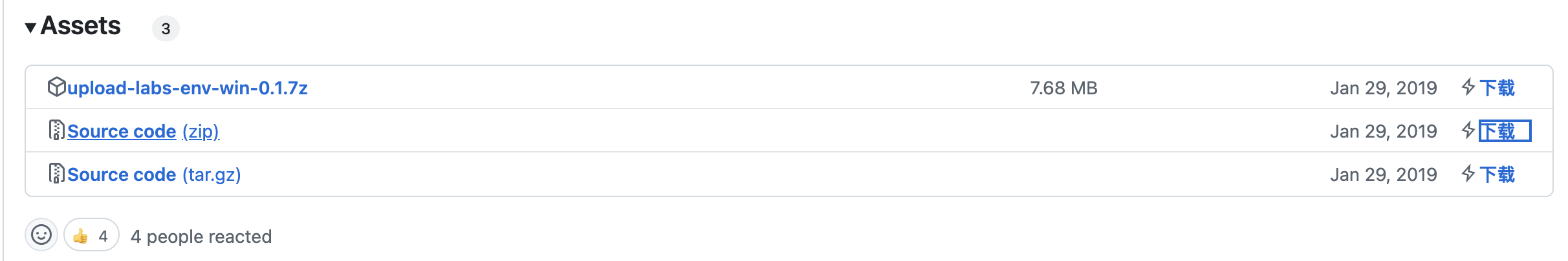
Task: Click the 7.68 MB file size
Action: (x=1063, y=88)
